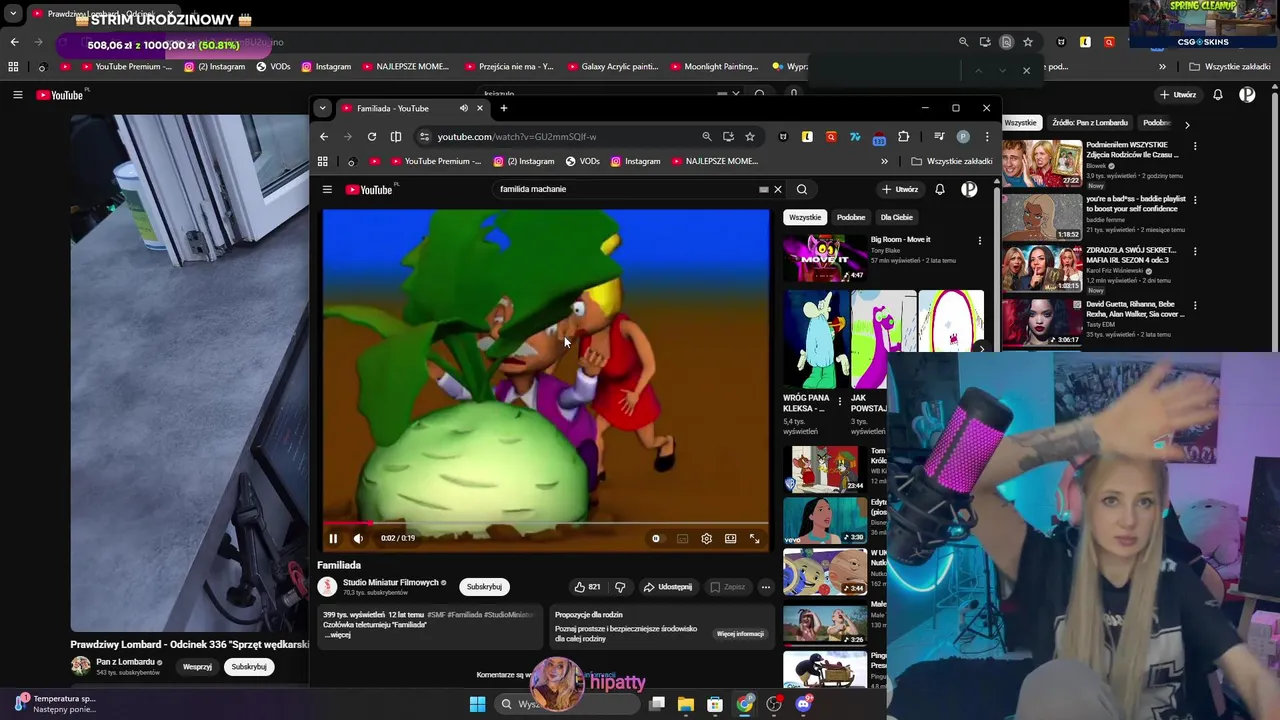Viewport: 1280px width, 720px height.
Task: Open YouTube guide hamburger menu front window
Action: coord(327,189)
